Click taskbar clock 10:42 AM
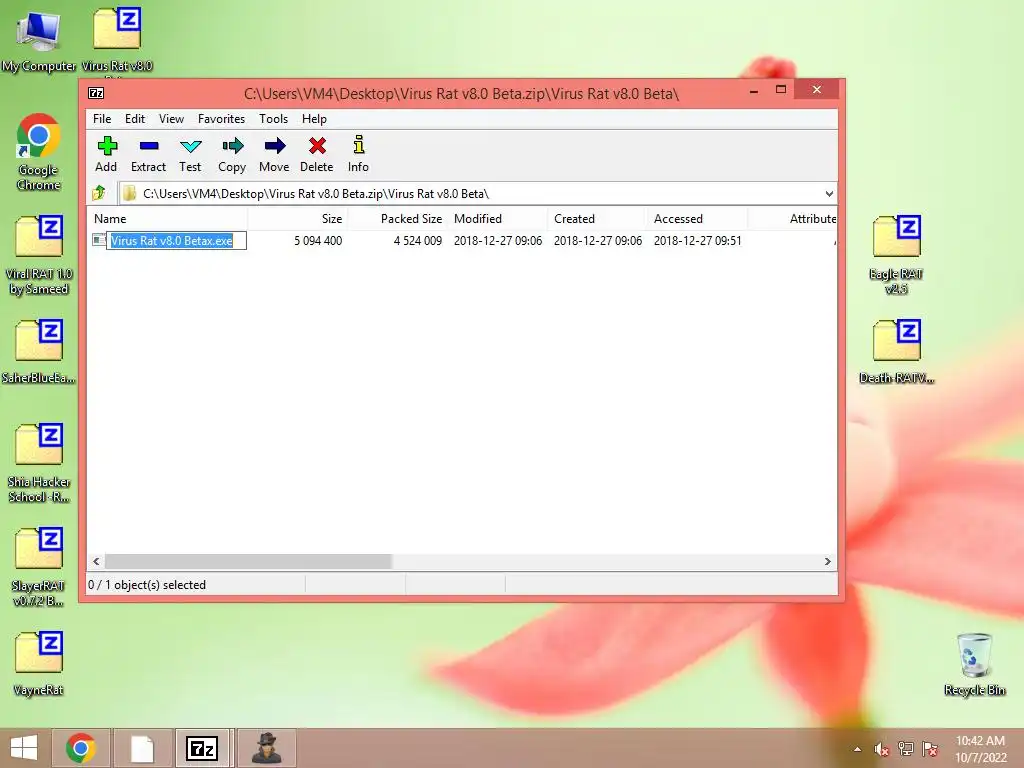The width and height of the screenshot is (1024, 768). point(980,741)
